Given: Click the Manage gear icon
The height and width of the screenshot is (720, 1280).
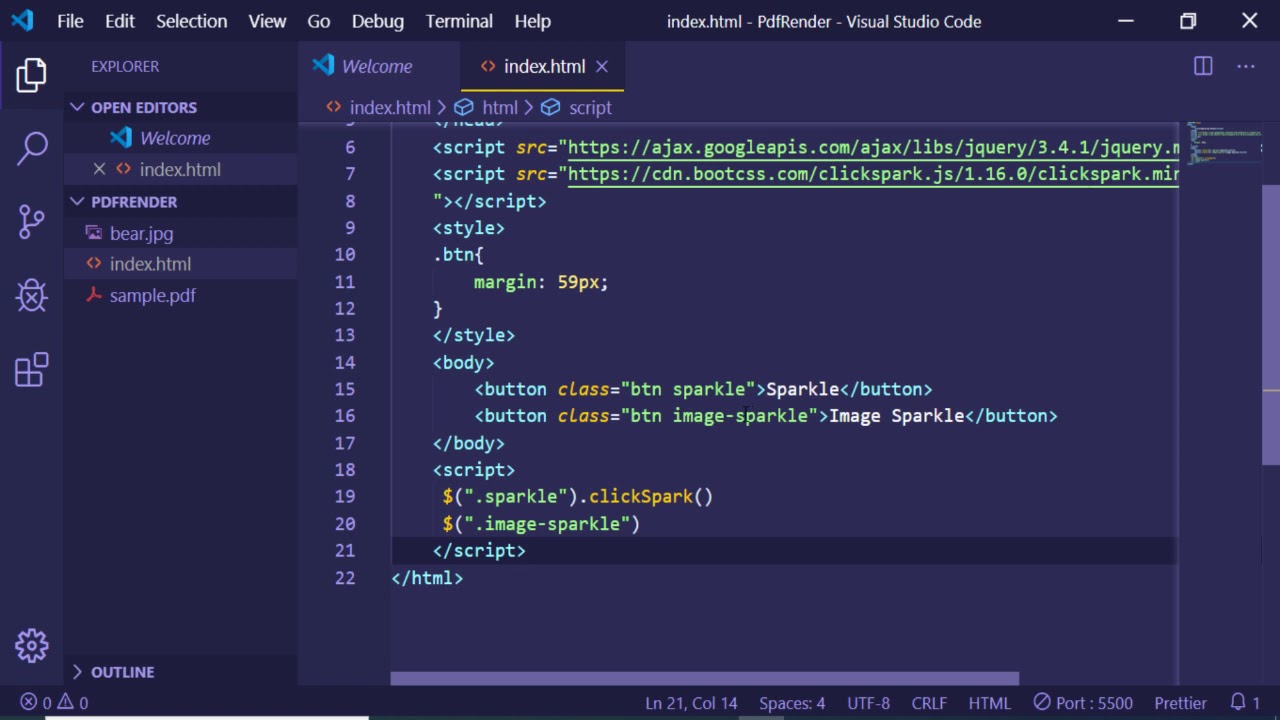Looking at the screenshot, I should tap(32, 645).
